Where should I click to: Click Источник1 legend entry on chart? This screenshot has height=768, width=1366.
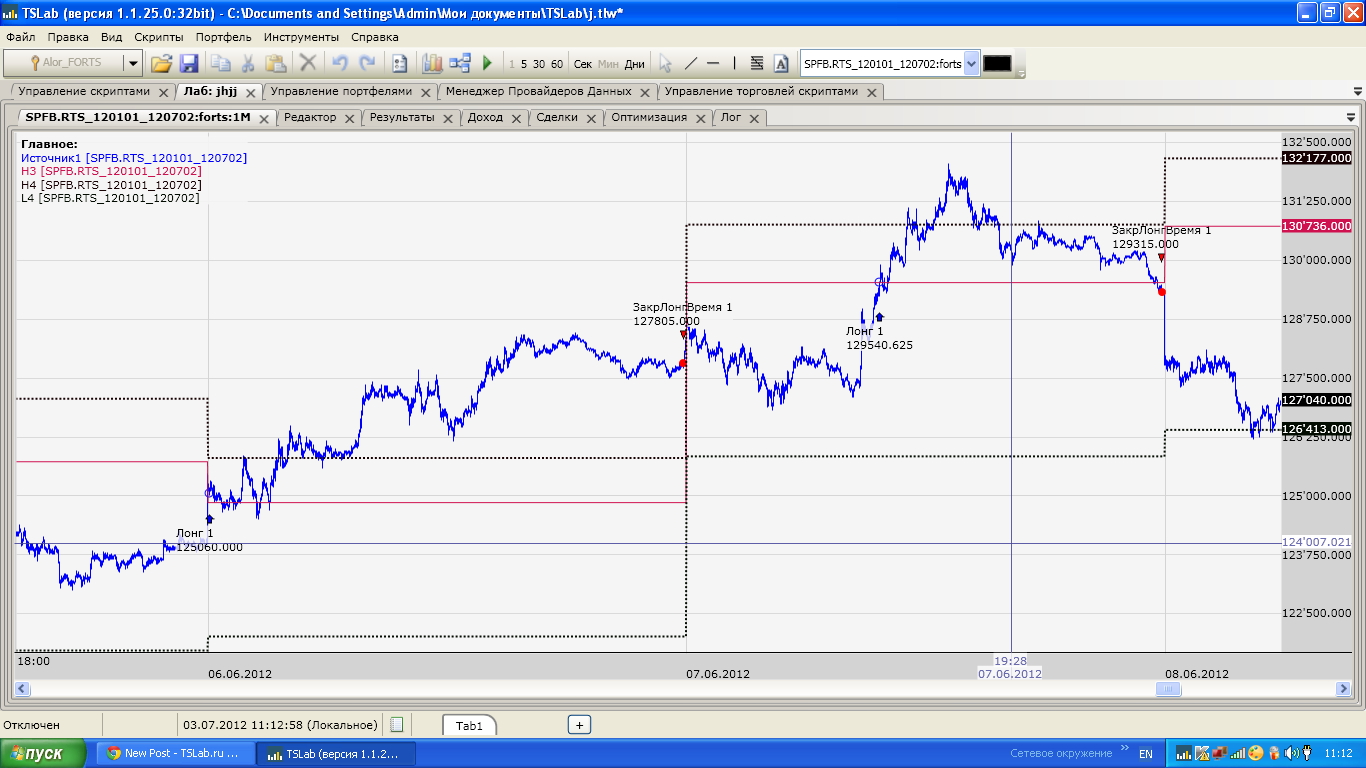pyautogui.click(x=134, y=158)
